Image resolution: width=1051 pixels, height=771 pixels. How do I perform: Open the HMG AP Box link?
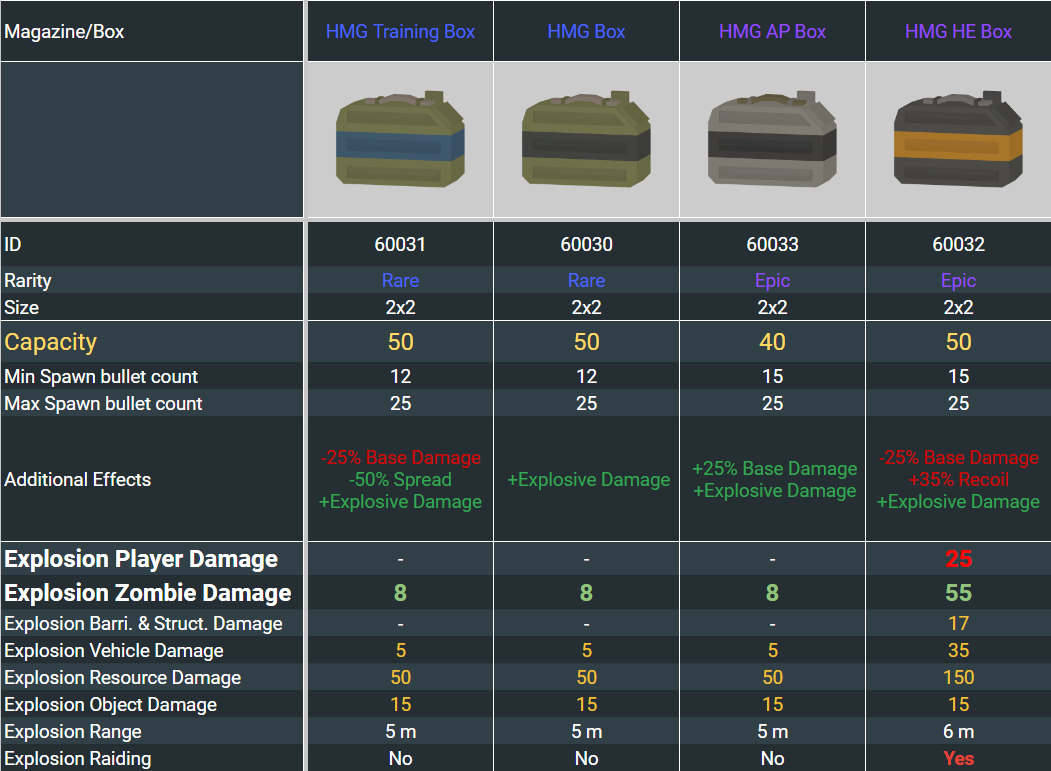(772, 31)
